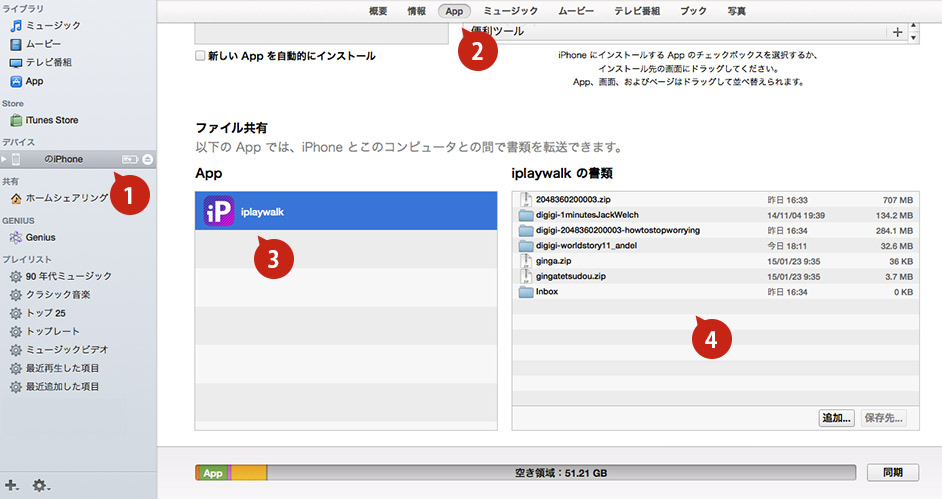Switch to the 概要 tab
942x499 pixels.
pyautogui.click(x=378, y=11)
